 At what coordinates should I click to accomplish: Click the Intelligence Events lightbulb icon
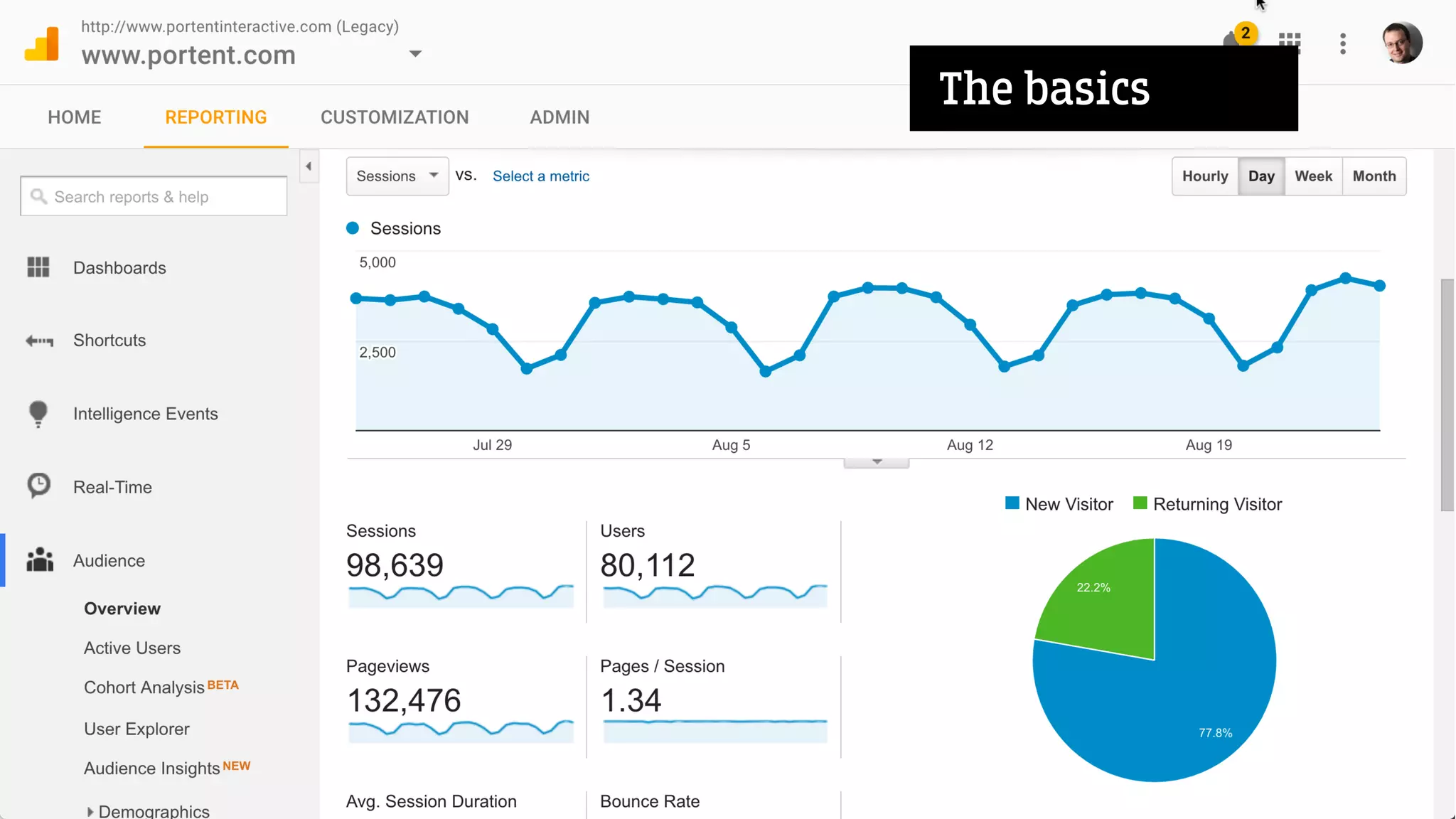38,413
